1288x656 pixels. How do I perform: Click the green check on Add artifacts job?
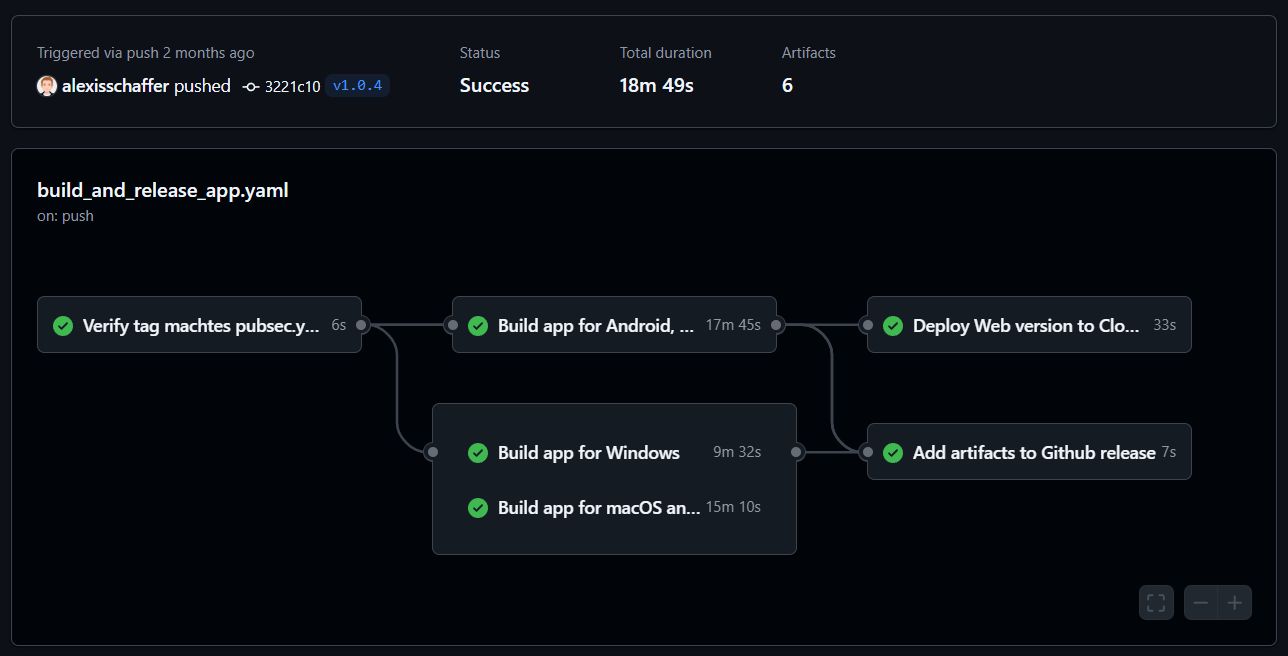coord(892,452)
